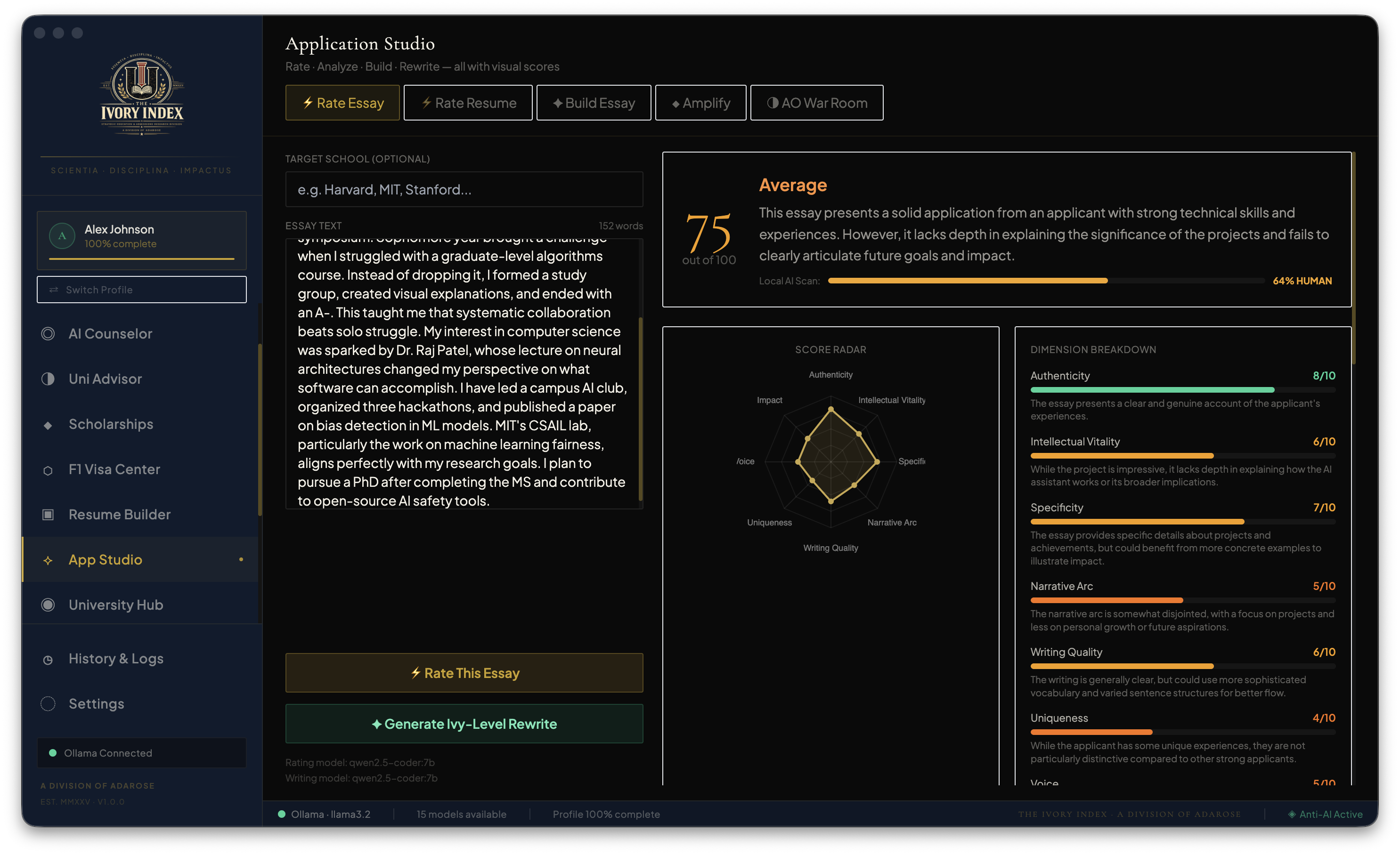Click the Resume Builder square icon
Image resolution: width=1400 pixels, height=855 pixels.
click(48, 514)
